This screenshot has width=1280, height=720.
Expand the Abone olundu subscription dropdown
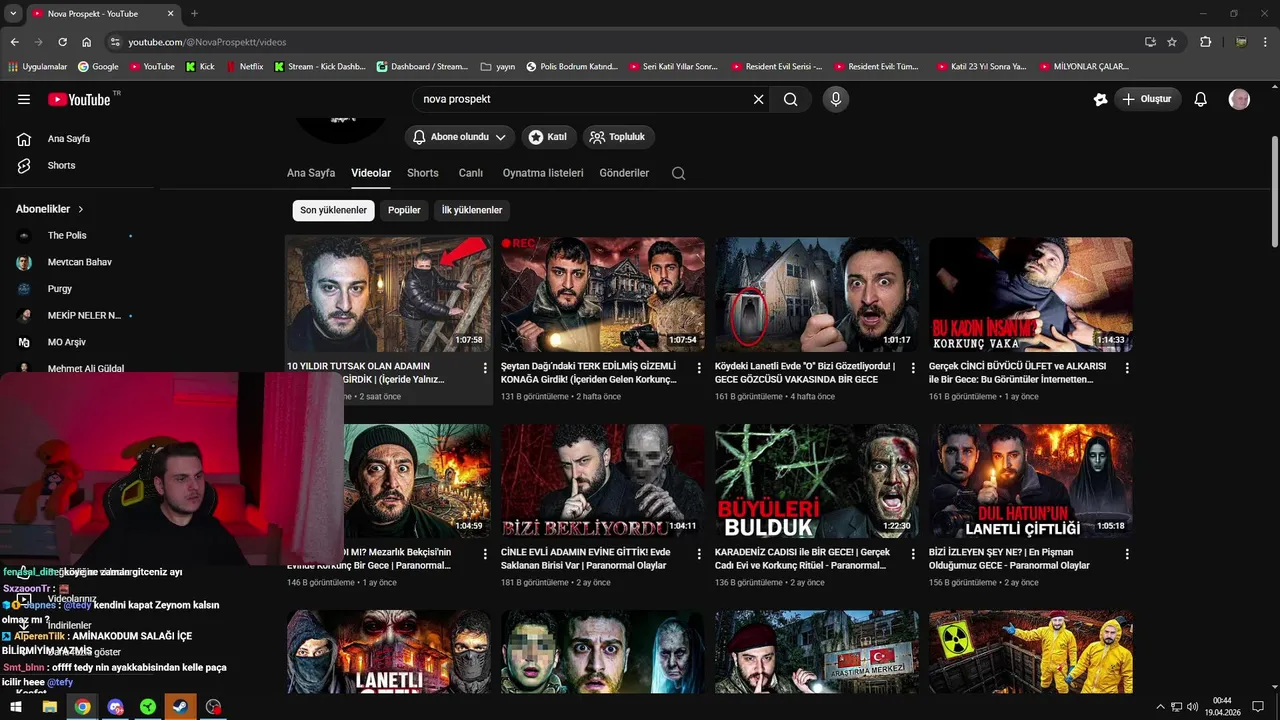460,137
